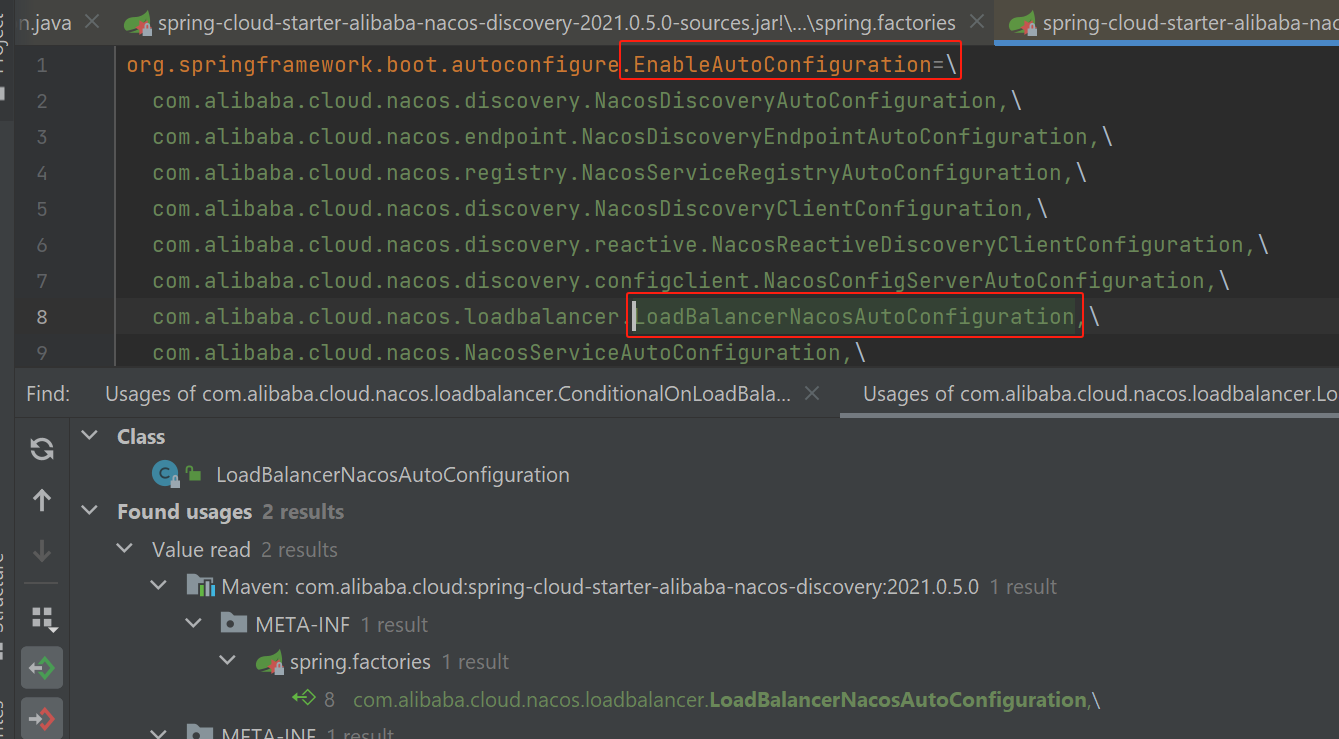Image resolution: width=1339 pixels, height=739 pixels.
Task: Click EnableAutoConfiguration key on editor line 1
Action: point(783,65)
